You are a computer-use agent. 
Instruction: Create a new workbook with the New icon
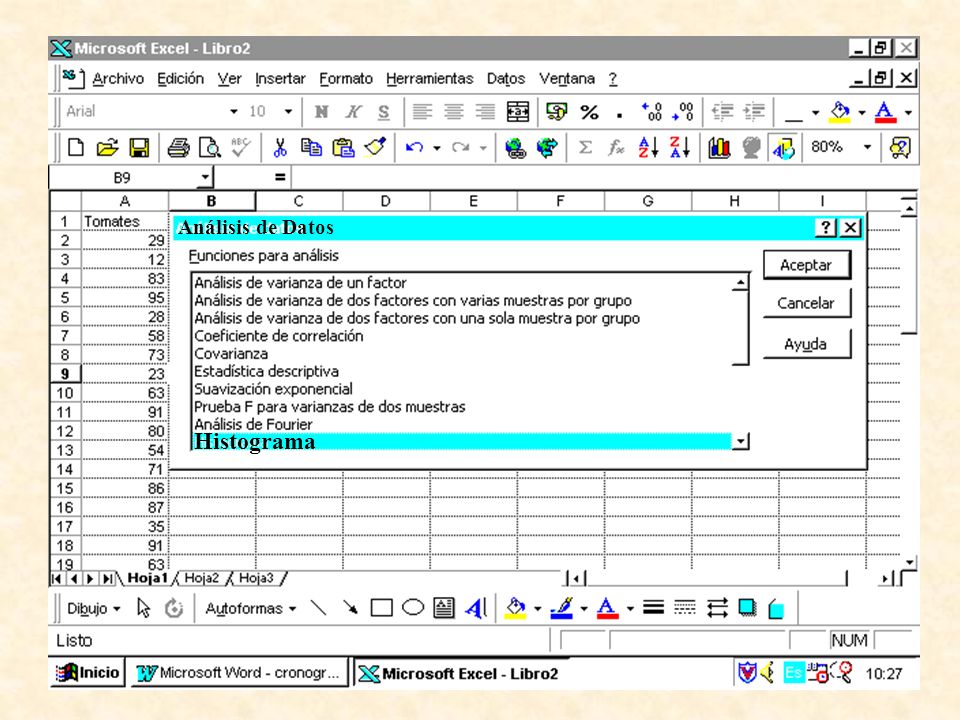coord(76,148)
